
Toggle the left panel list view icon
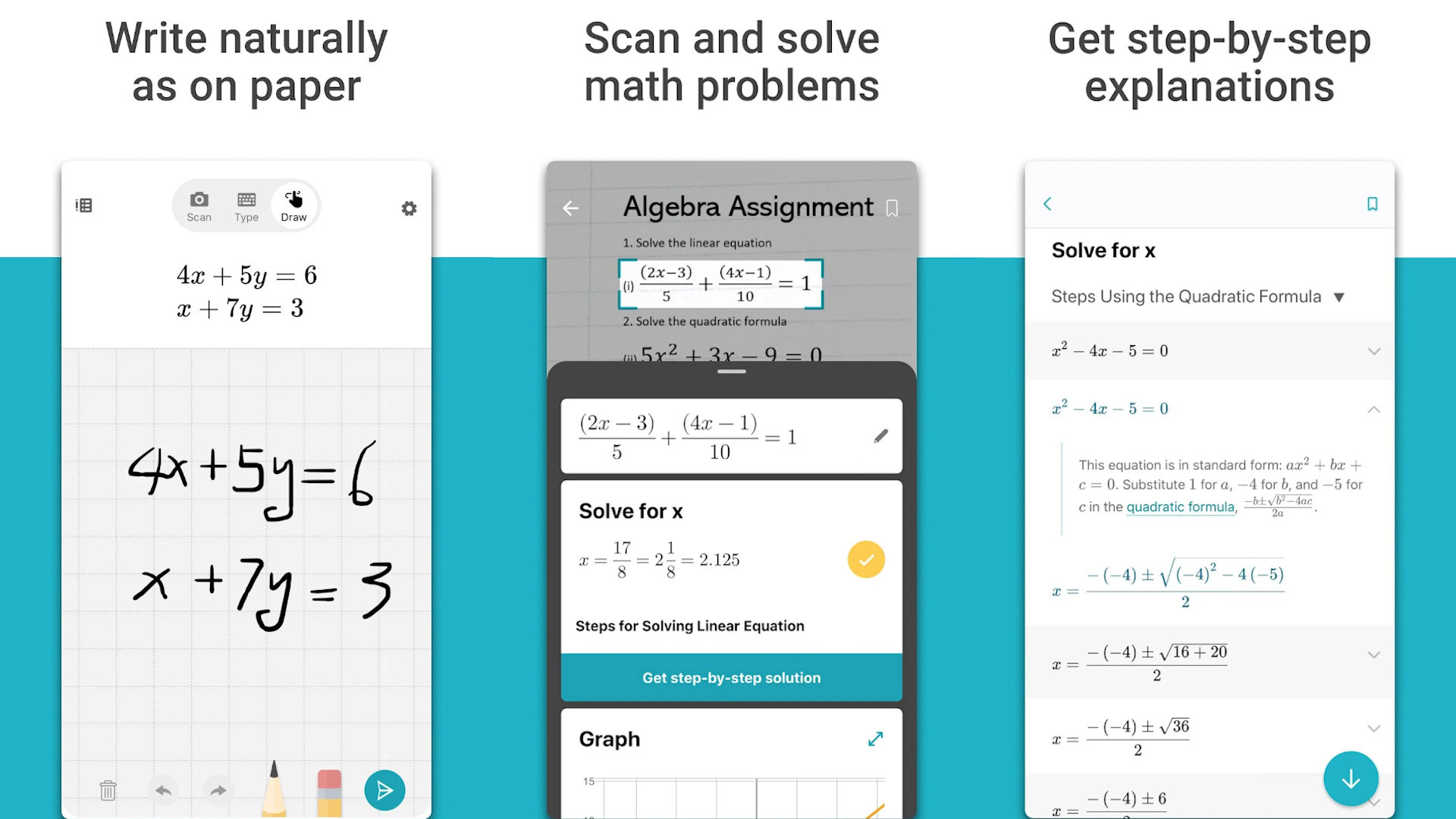pos(84,203)
